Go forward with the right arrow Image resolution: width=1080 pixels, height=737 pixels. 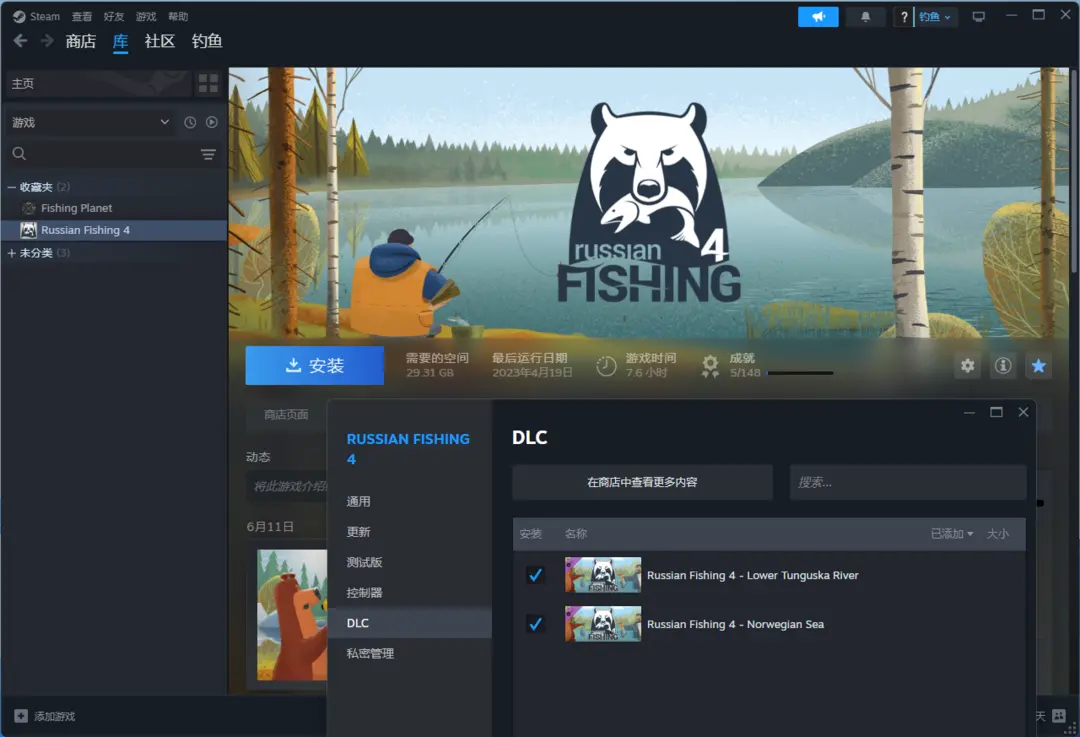(x=47, y=41)
